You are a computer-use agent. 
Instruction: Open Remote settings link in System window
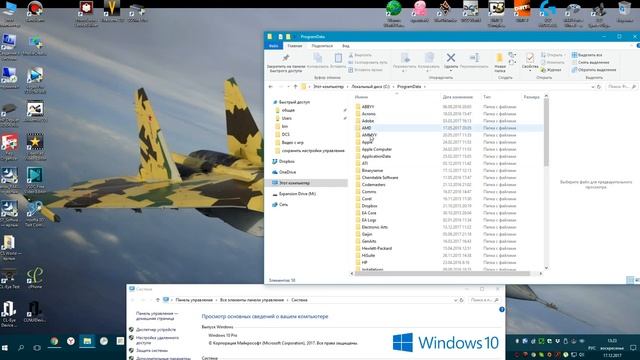pyautogui.click(x=157, y=340)
